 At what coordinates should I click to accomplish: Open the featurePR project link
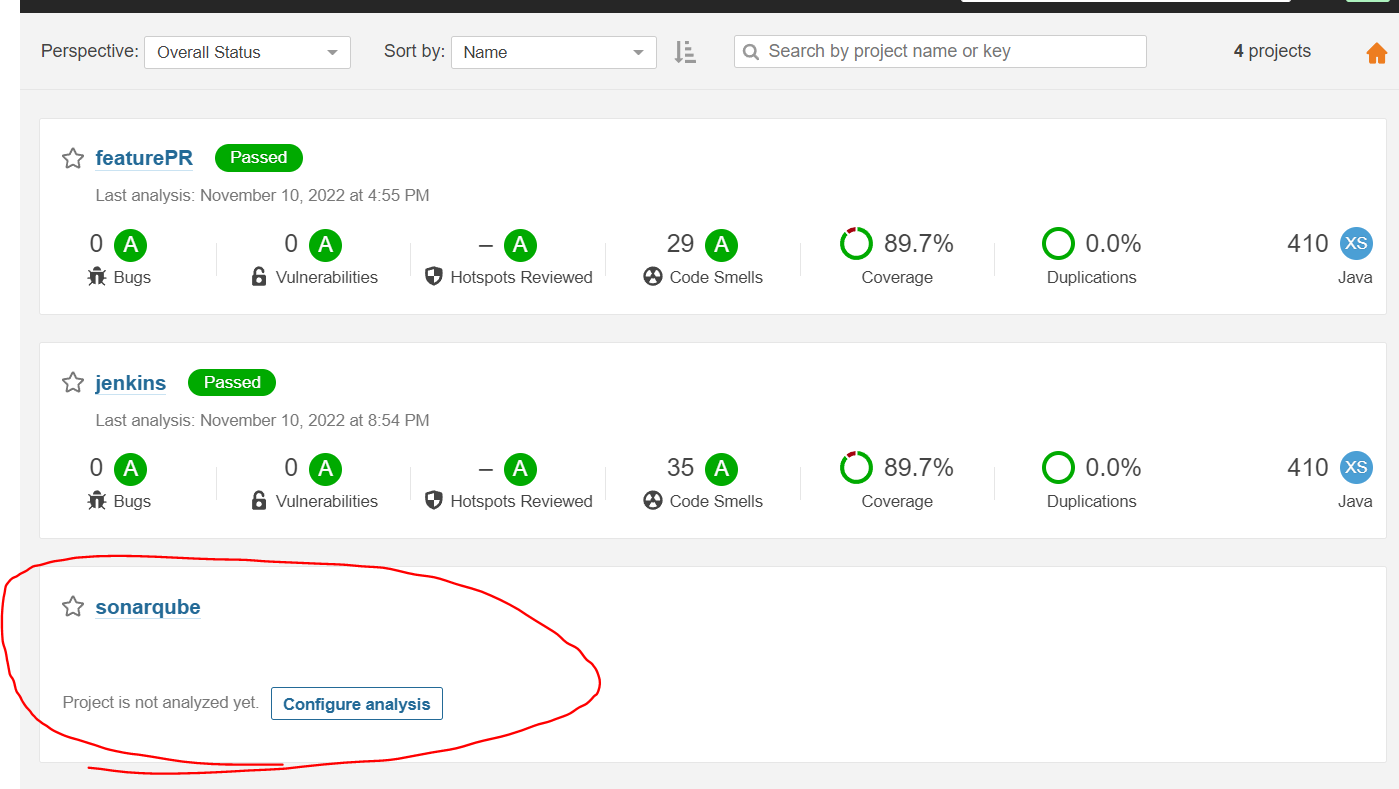pyautogui.click(x=144, y=158)
